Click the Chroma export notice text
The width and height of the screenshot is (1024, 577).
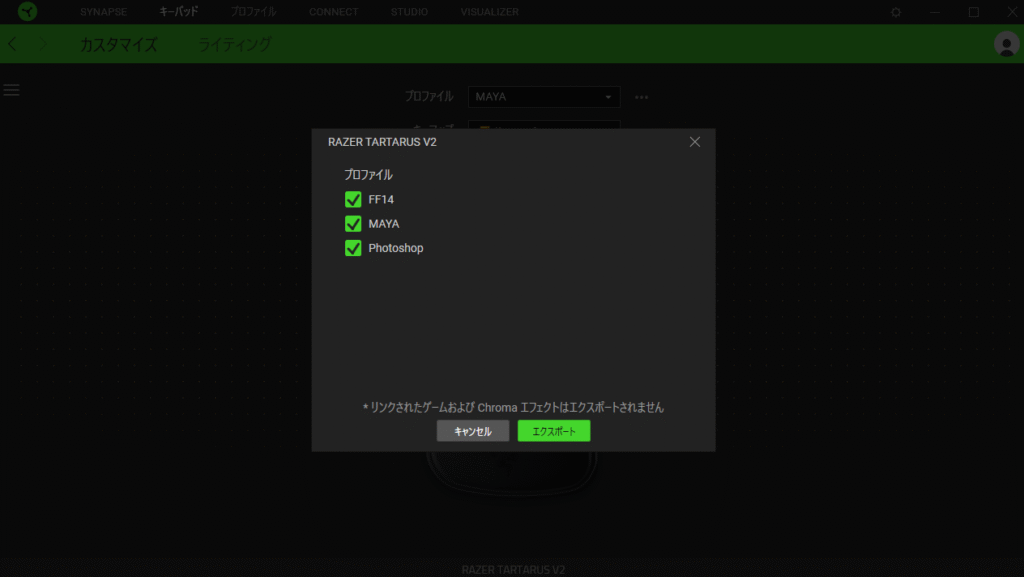(x=513, y=407)
